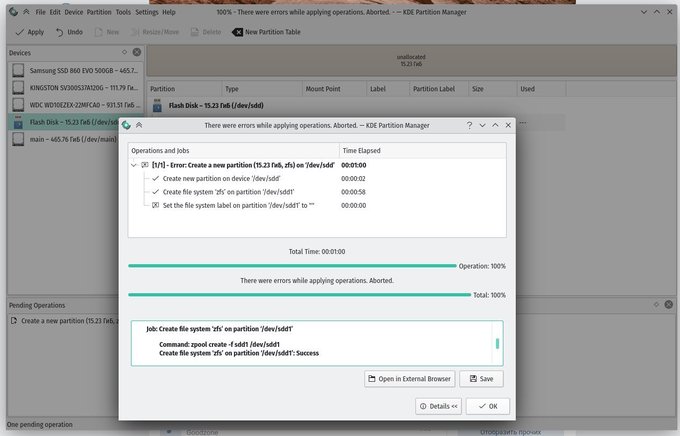Select main /dev/main device

pyautogui.click(x=64, y=139)
